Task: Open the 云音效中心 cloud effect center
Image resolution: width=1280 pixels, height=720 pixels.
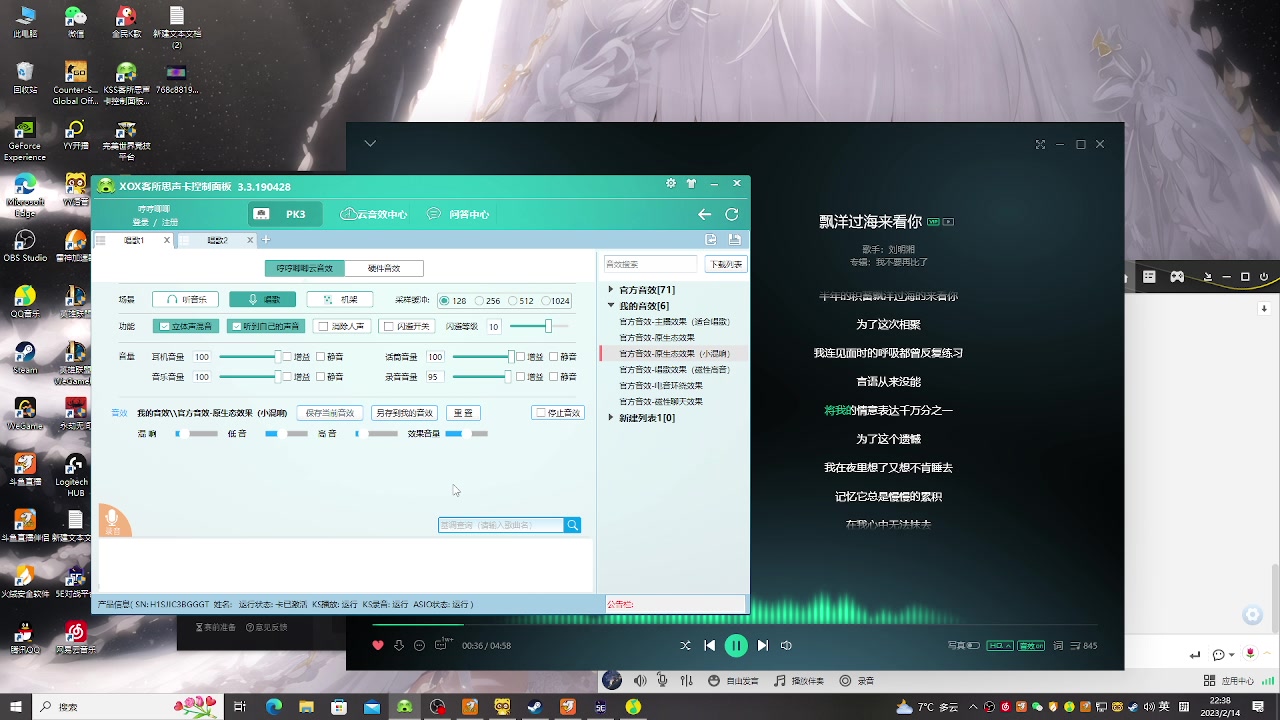Action: (x=372, y=213)
